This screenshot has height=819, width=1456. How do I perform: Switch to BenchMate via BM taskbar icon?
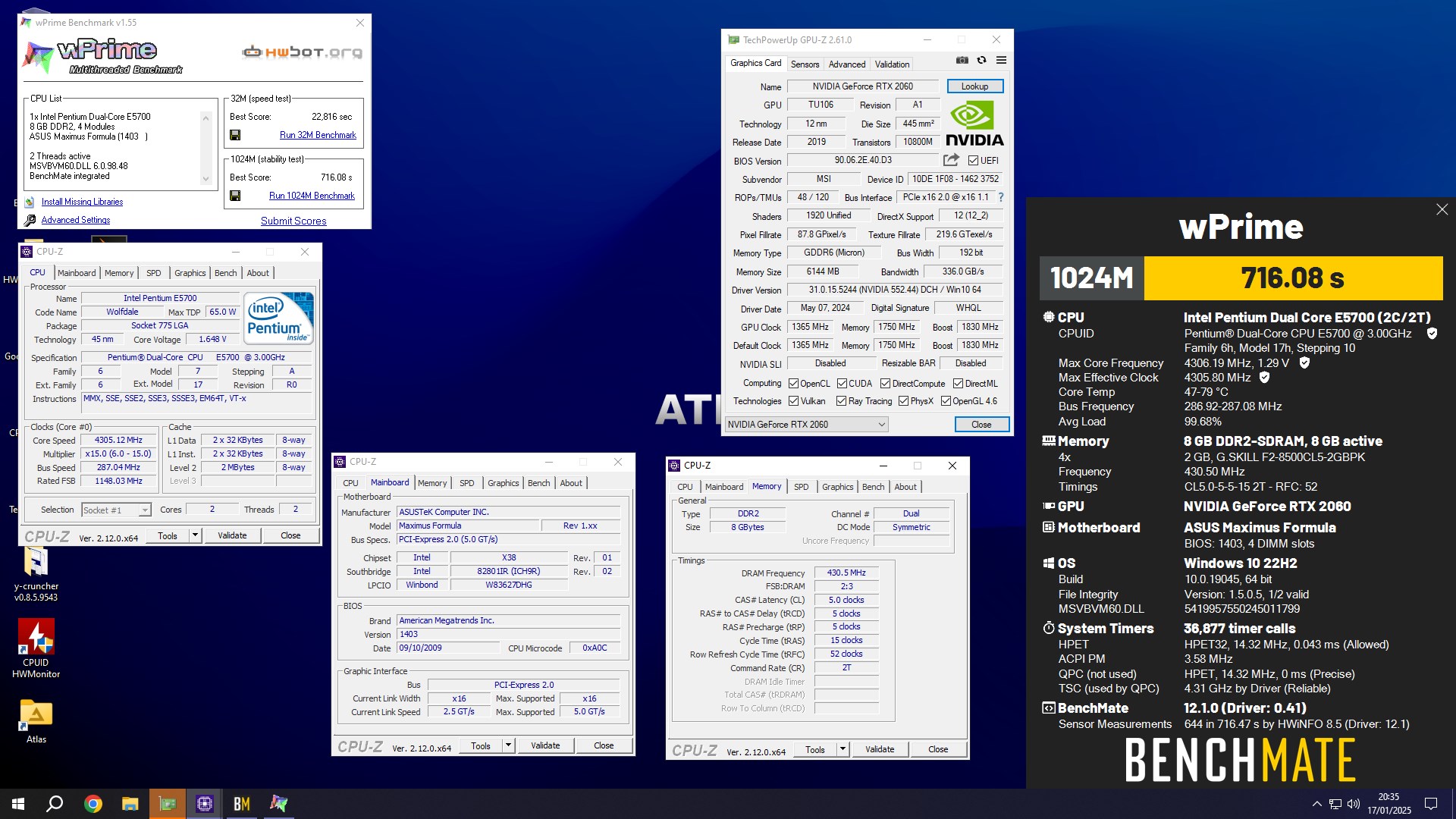tap(241, 804)
